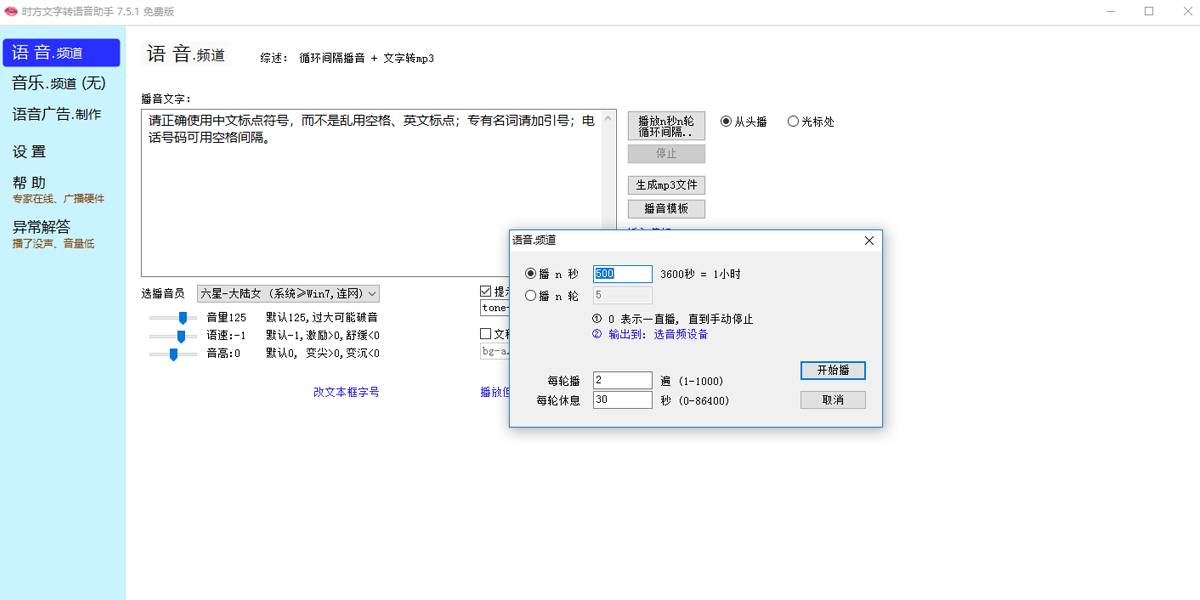Close the 语音.频道 dialog
The height and width of the screenshot is (600, 1200).
click(x=868, y=241)
